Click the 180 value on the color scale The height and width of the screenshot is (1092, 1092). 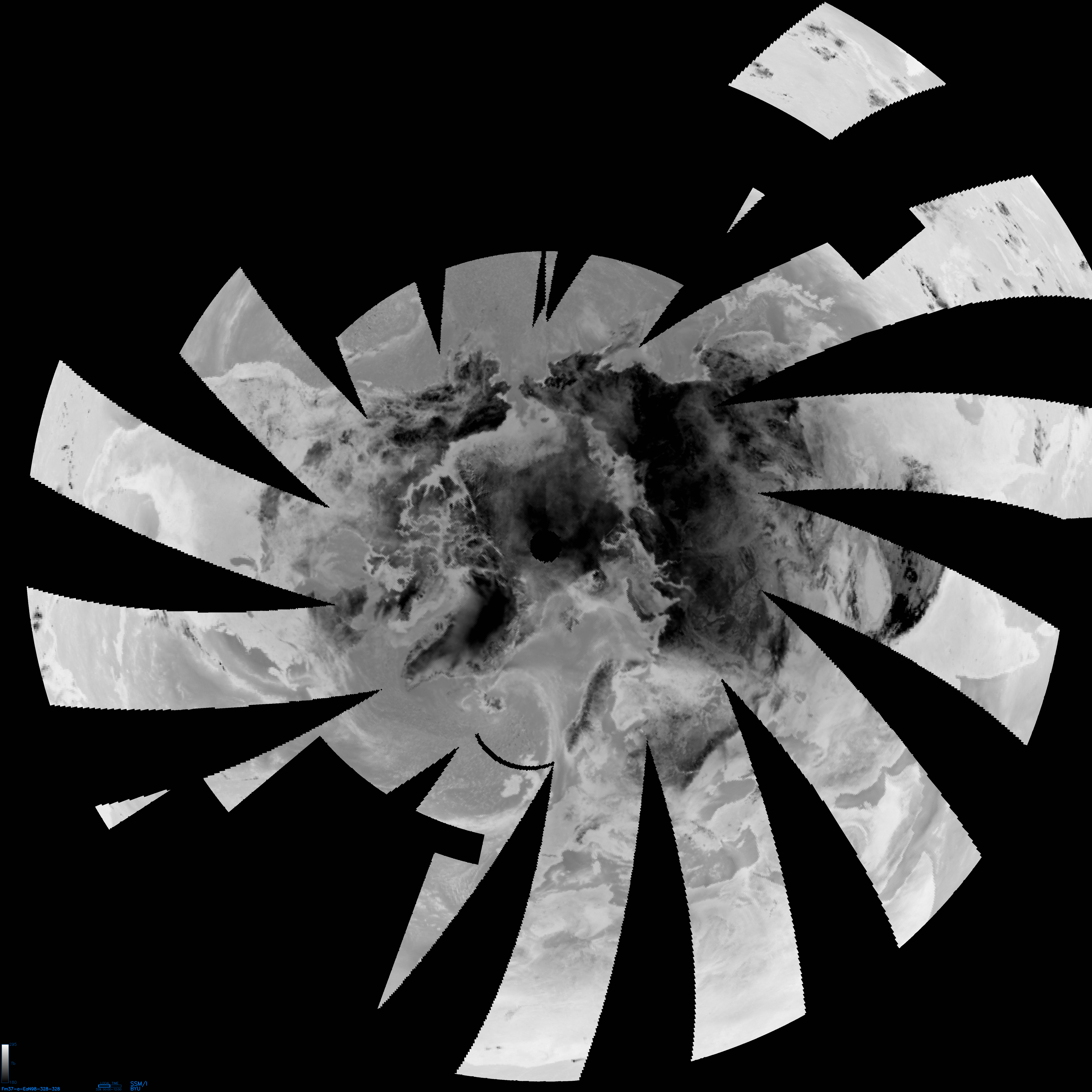(13, 1082)
